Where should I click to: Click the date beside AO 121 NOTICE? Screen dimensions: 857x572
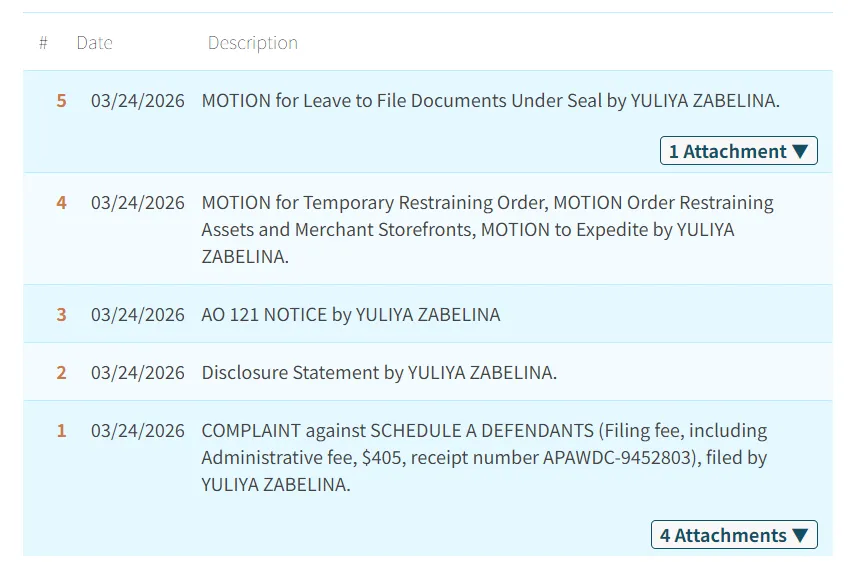[x=138, y=315]
